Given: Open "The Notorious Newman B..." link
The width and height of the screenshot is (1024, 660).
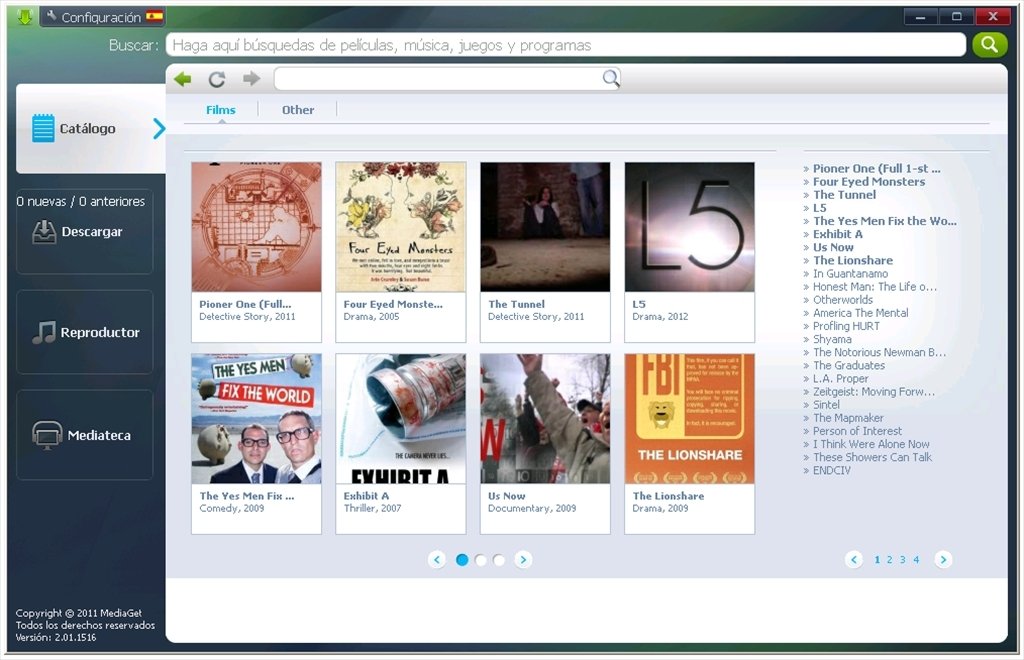Looking at the screenshot, I should tap(879, 352).
